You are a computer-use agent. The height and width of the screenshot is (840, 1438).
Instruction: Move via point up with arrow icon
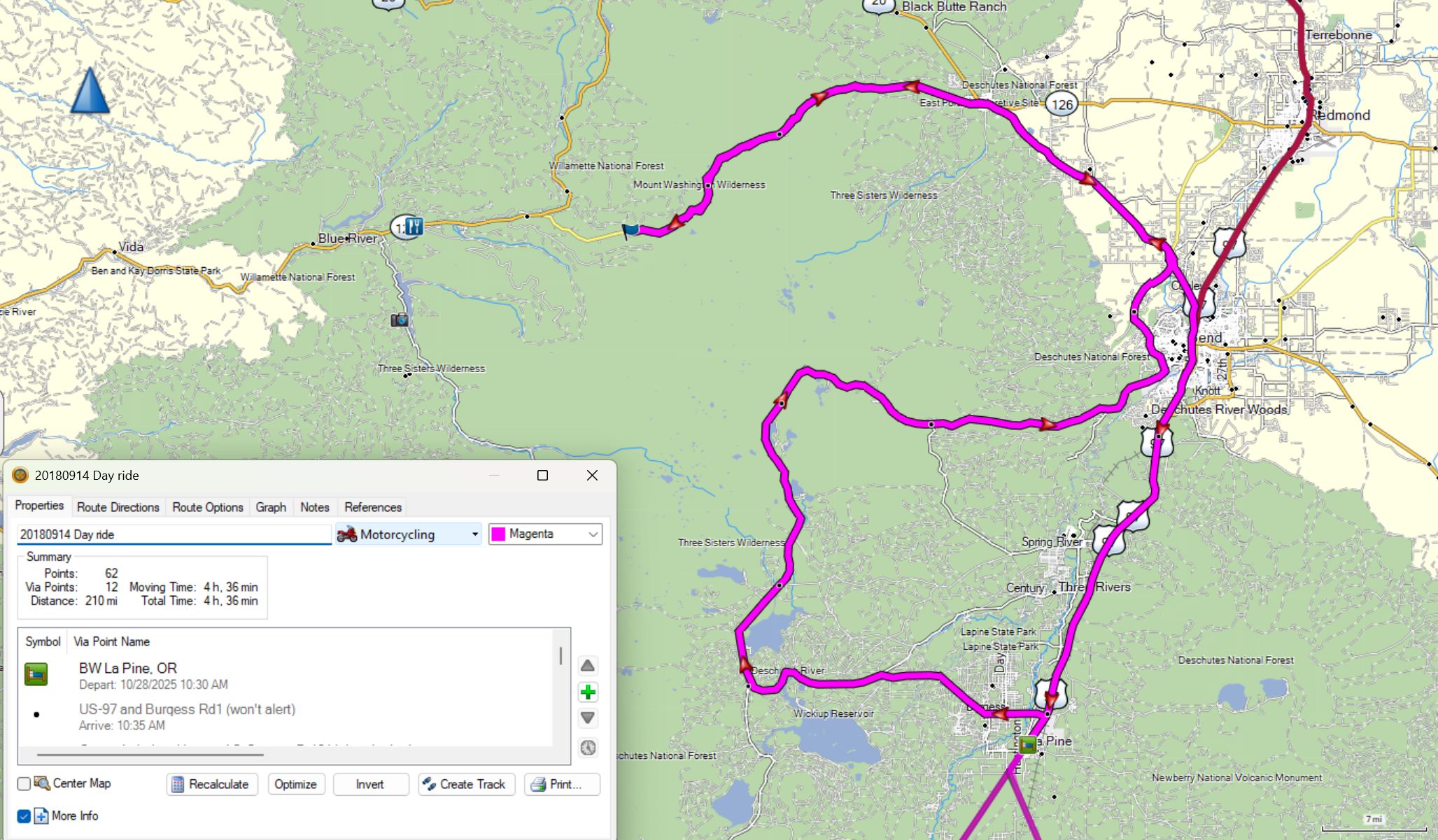[588, 665]
